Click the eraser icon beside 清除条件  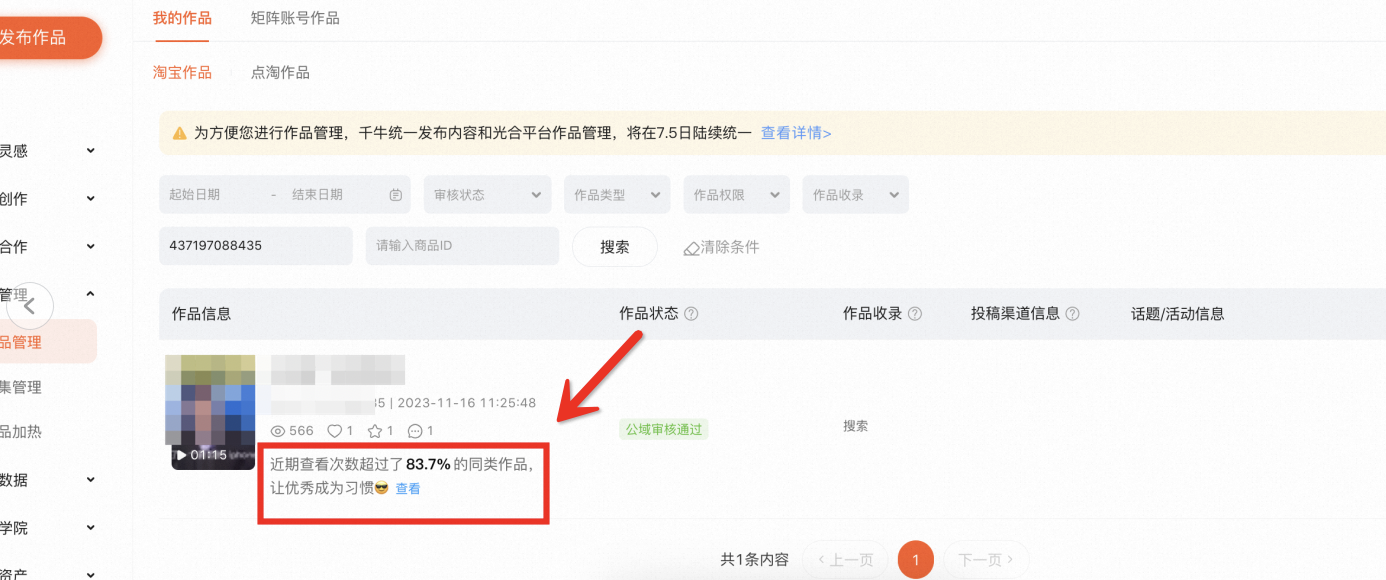[691, 248]
